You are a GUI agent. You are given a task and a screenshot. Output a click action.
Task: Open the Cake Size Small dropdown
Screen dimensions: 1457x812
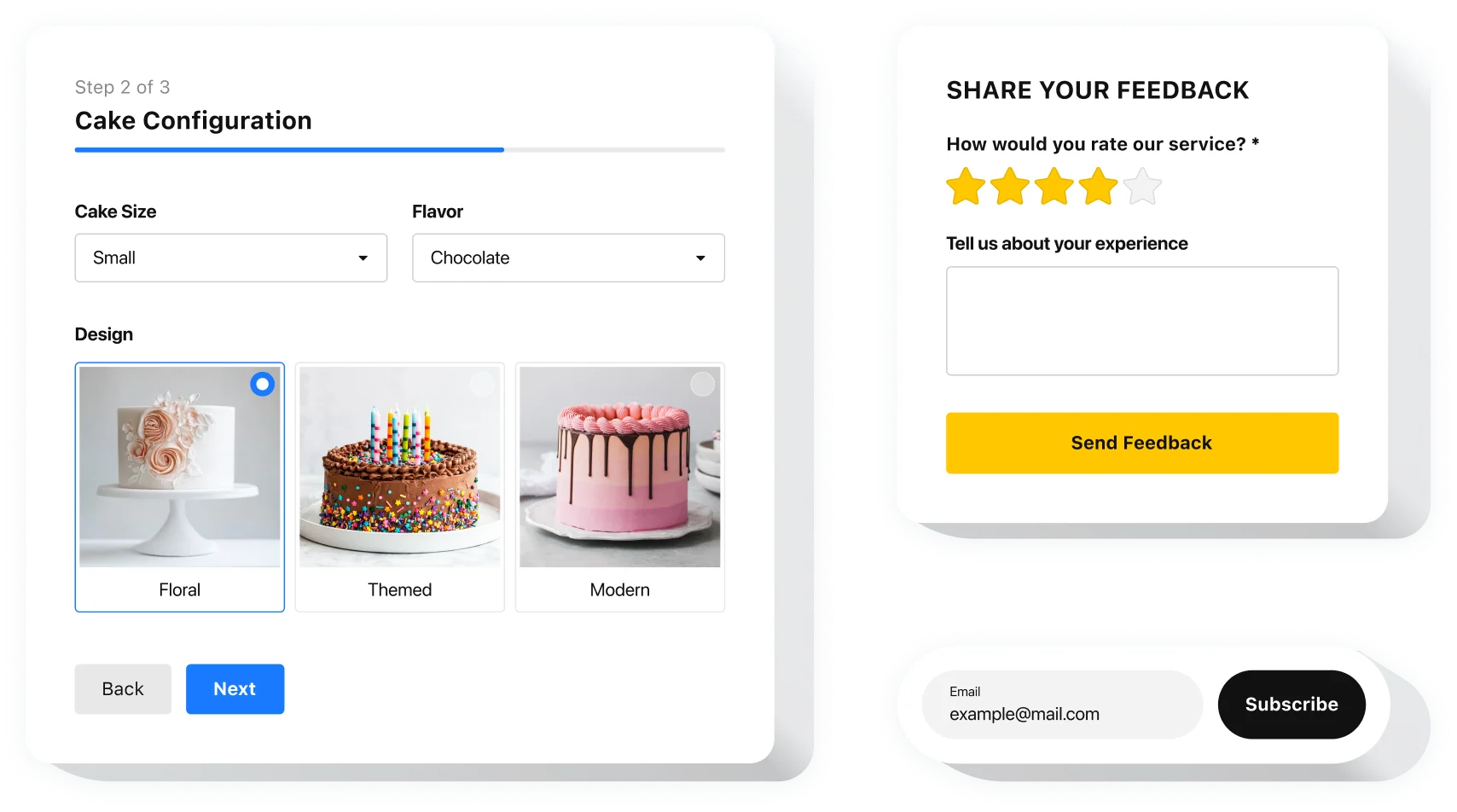point(231,258)
